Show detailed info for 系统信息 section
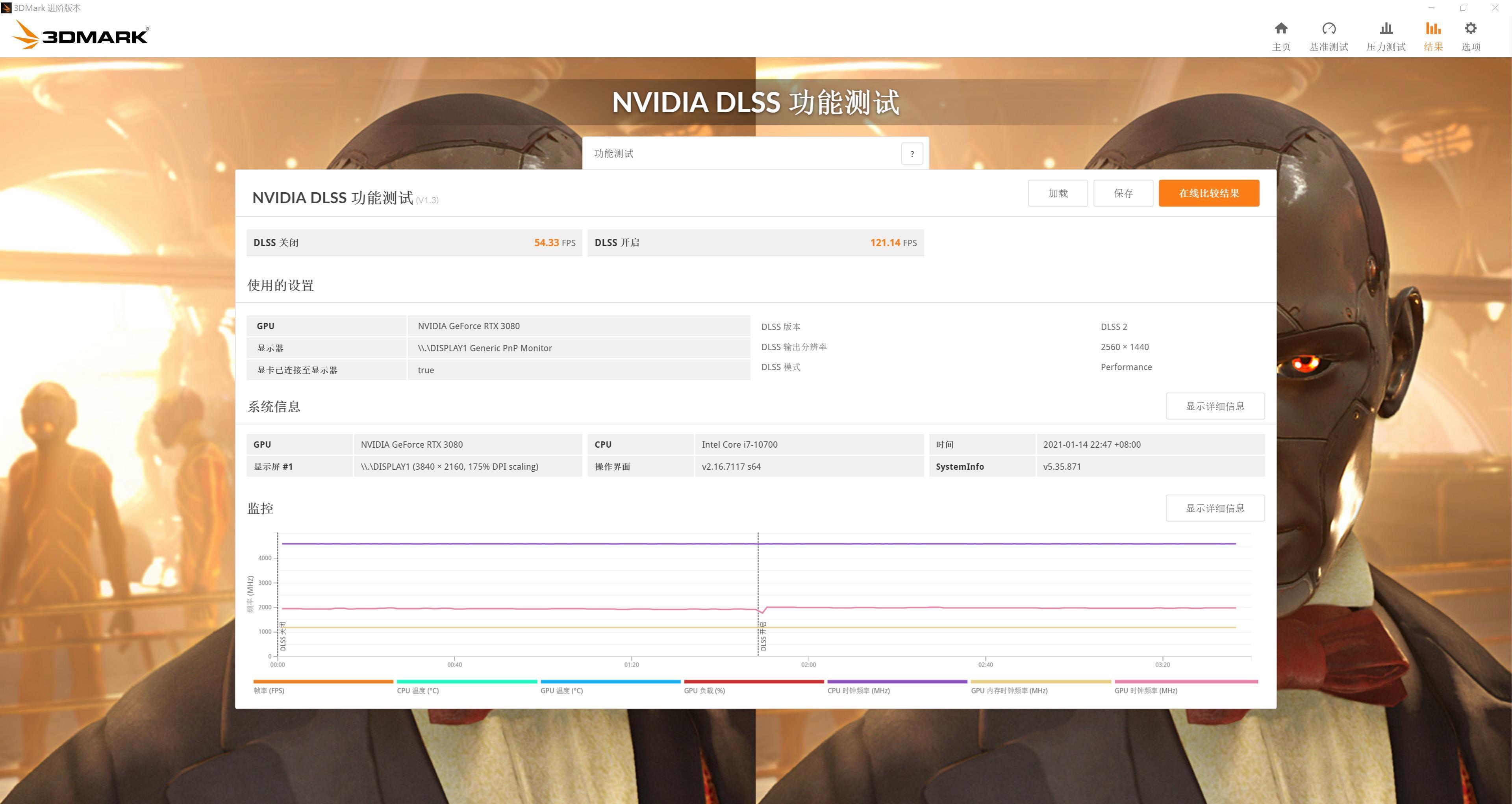 pyautogui.click(x=1215, y=406)
